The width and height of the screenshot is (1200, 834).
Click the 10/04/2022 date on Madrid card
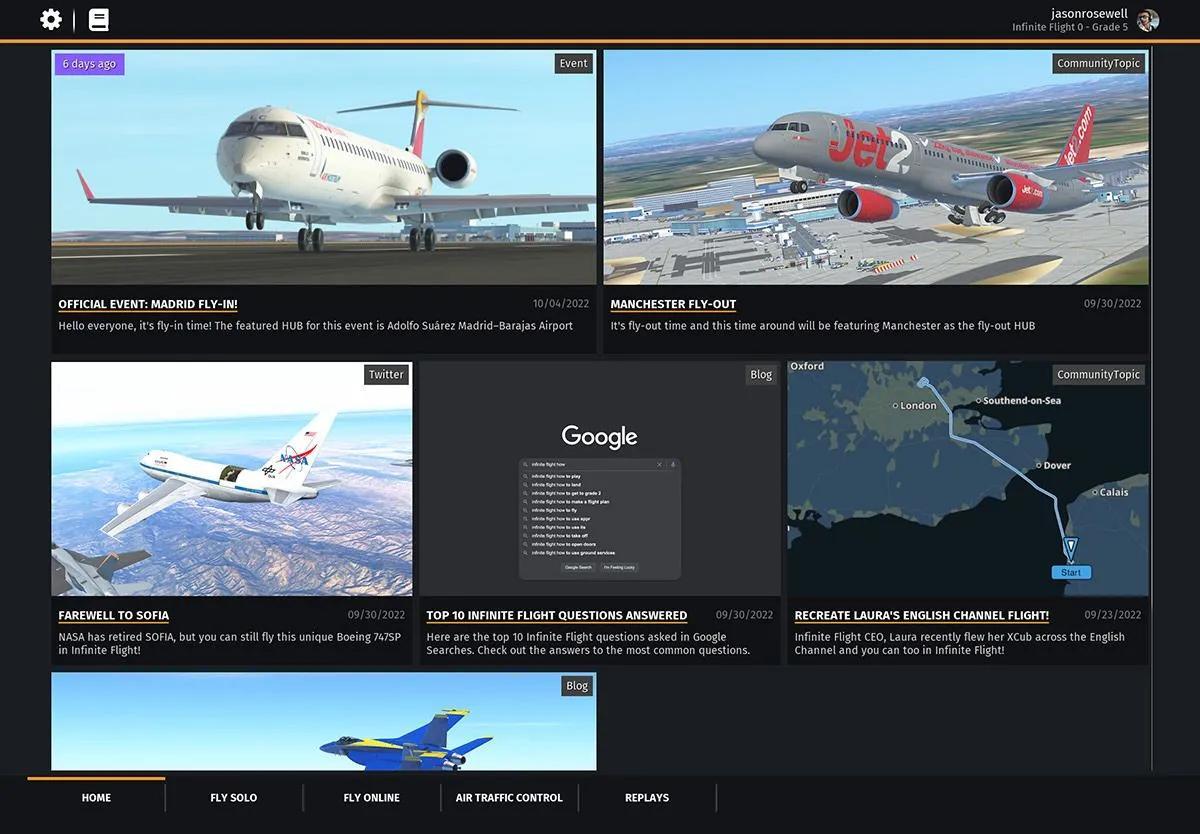click(x=561, y=304)
